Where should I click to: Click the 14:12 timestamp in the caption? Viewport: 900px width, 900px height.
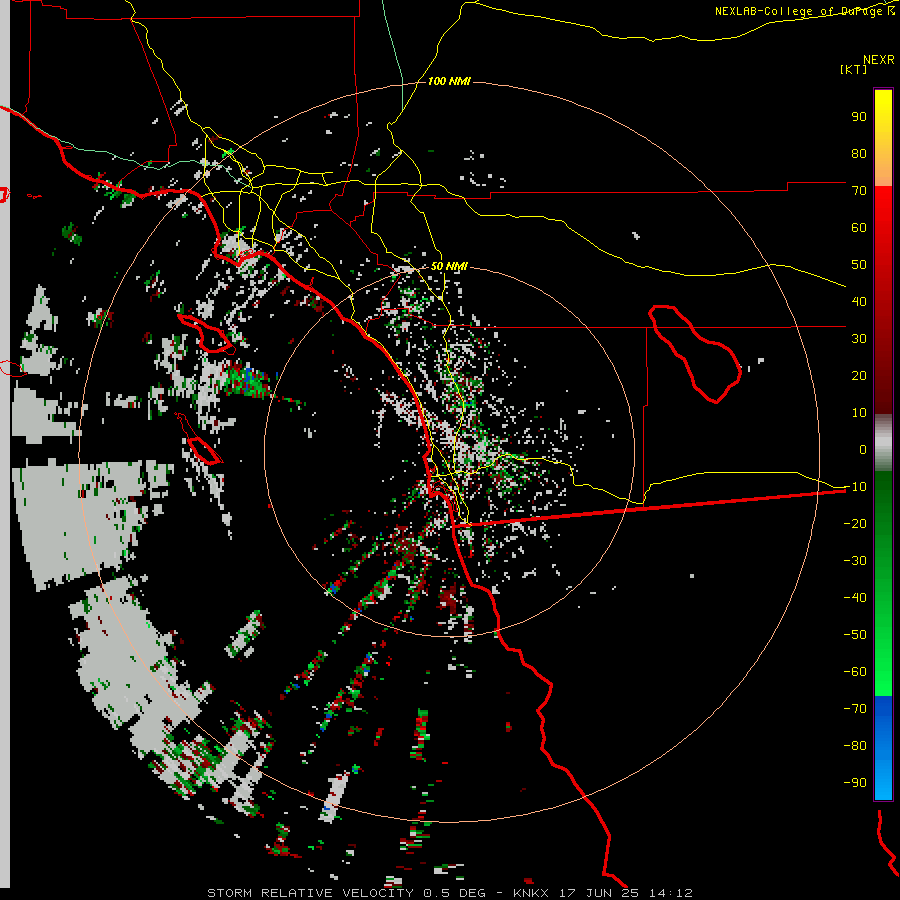coord(671,893)
